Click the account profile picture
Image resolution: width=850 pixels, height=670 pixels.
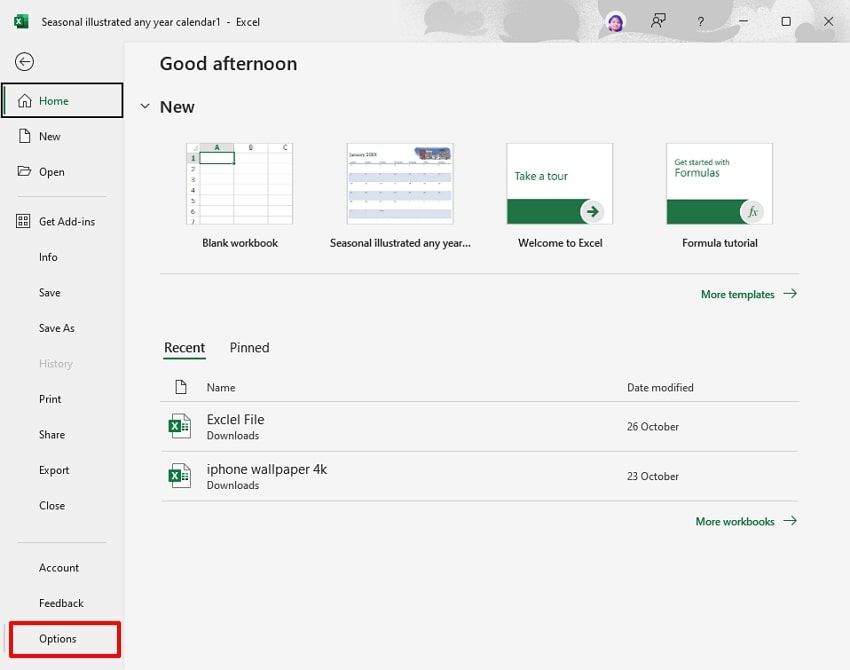click(x=615, y=21)
